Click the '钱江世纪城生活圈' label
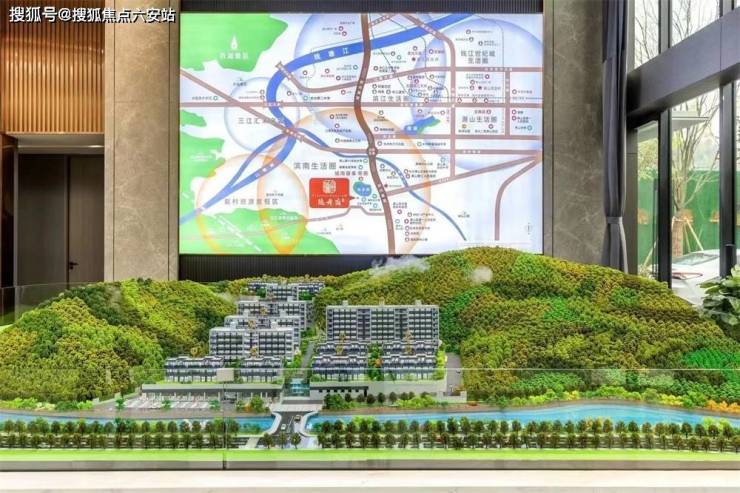Viewport: 740px width, 493px height. click(478, 57)
